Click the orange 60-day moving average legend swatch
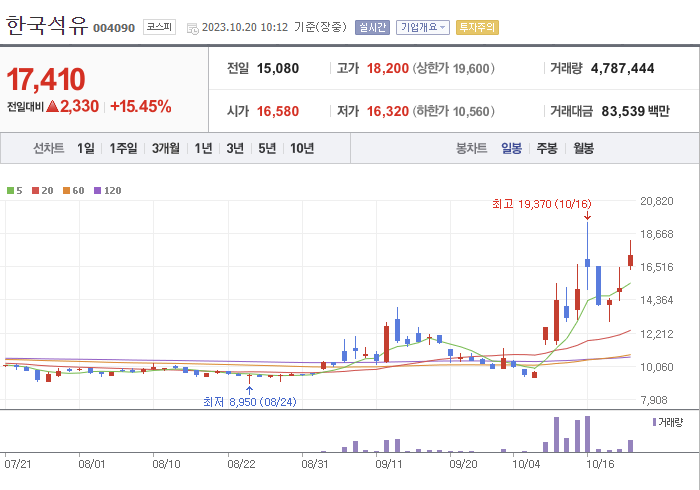The image size is (700, 490). click(x=67, y=191)
